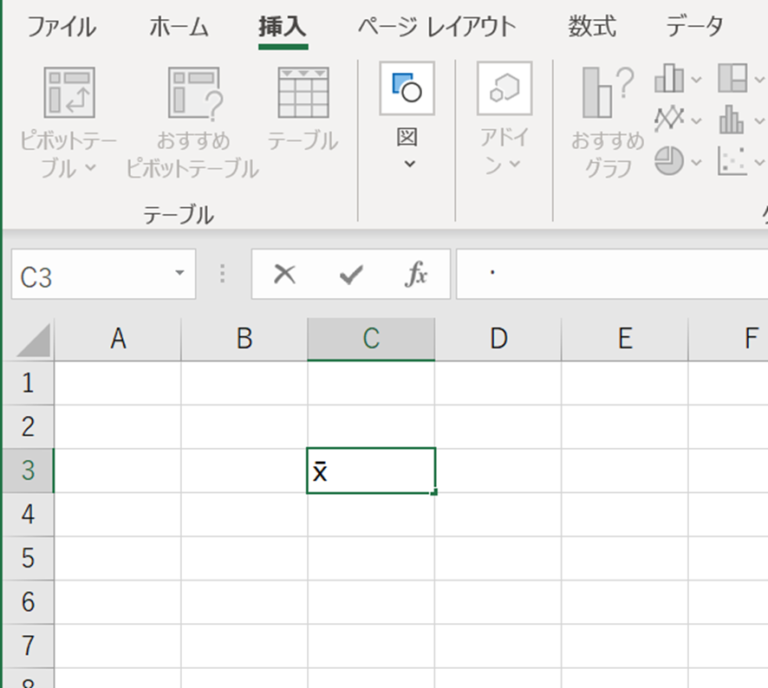Click the PivotTable (ピボットテーブル) icon
This screenshot has width=768, height=688.
[x=69, y=93]
